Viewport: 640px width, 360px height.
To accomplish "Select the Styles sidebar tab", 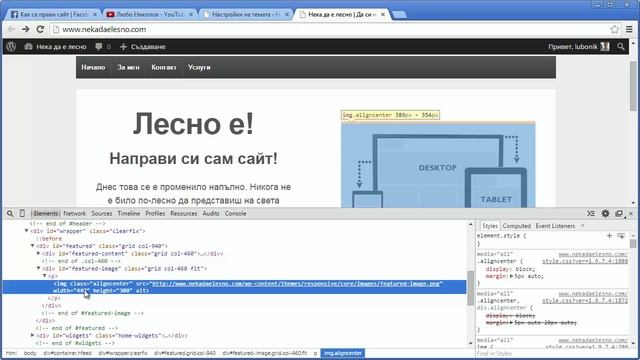I will coord(489,226).
